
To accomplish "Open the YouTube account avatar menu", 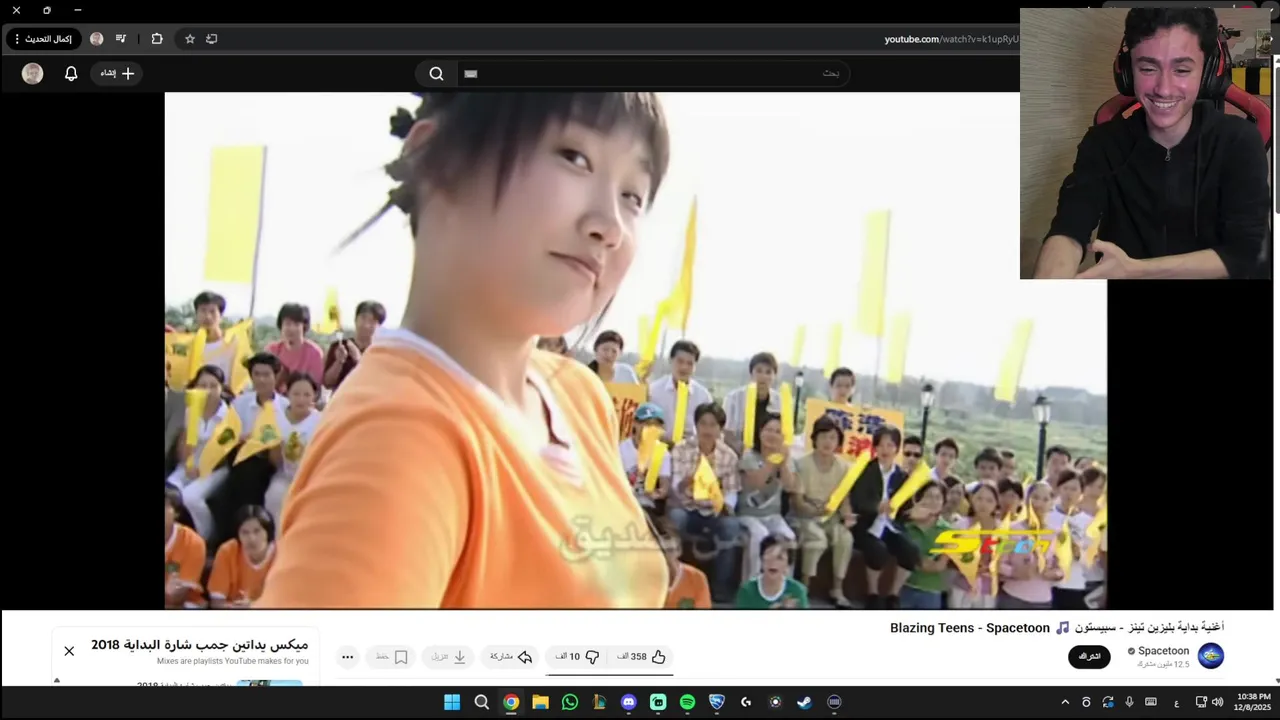I will [33, 73].
